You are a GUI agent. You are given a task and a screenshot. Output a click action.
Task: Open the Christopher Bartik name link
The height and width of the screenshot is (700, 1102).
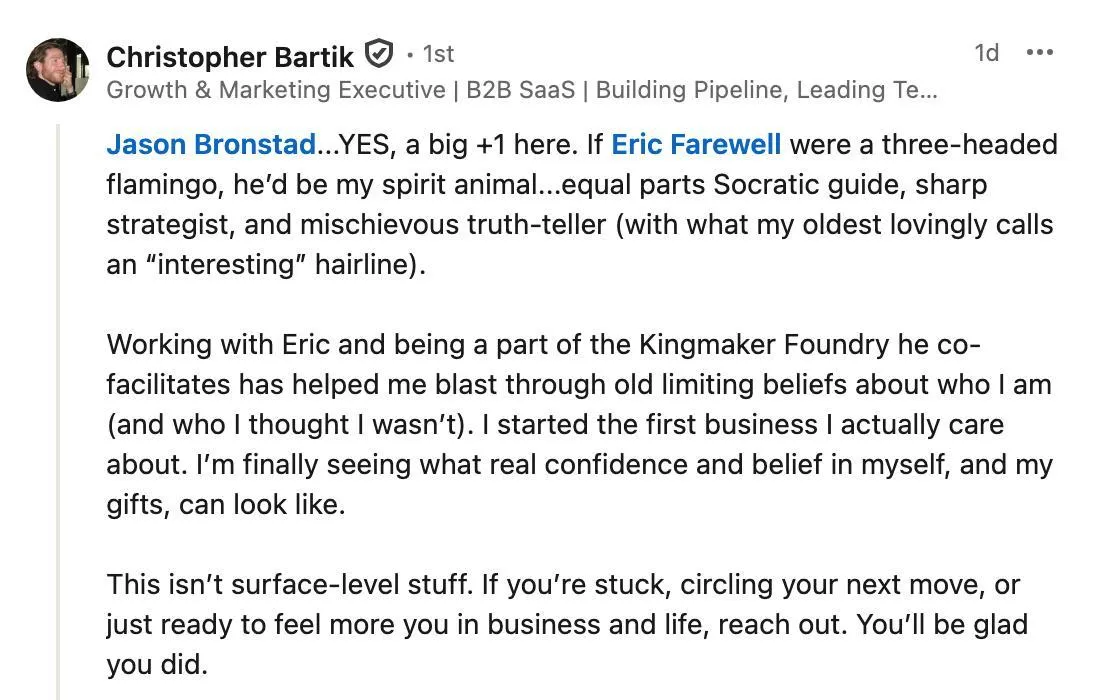[x=230, y=57]
